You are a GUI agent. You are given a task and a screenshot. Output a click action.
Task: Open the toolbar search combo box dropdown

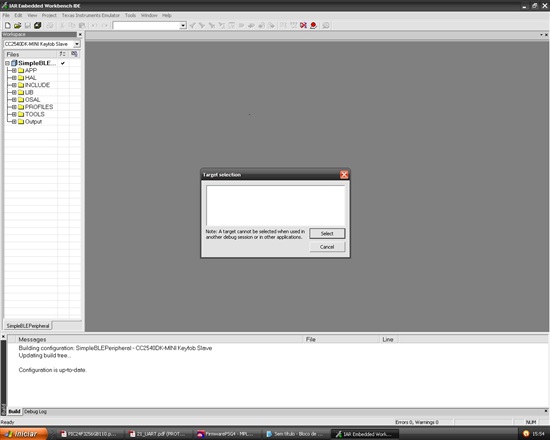183,26
